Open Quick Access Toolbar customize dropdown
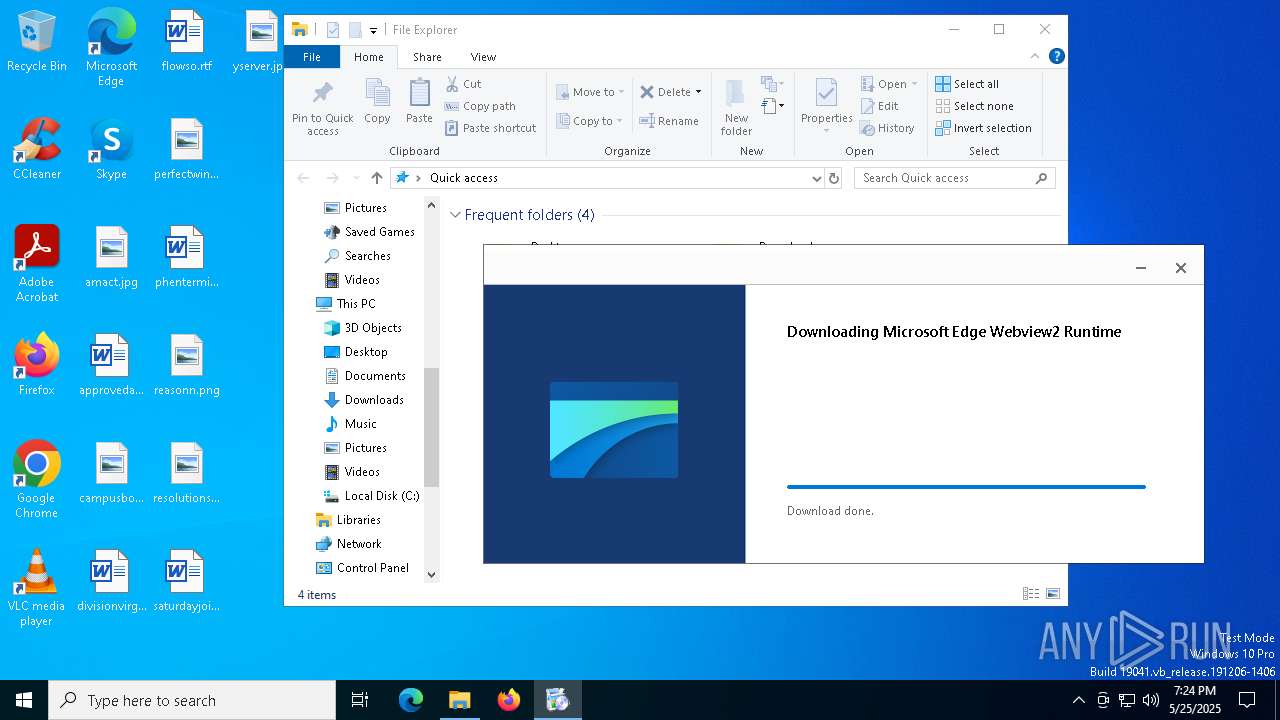The height and width of the screenshot is (720, 1280). 373,30
